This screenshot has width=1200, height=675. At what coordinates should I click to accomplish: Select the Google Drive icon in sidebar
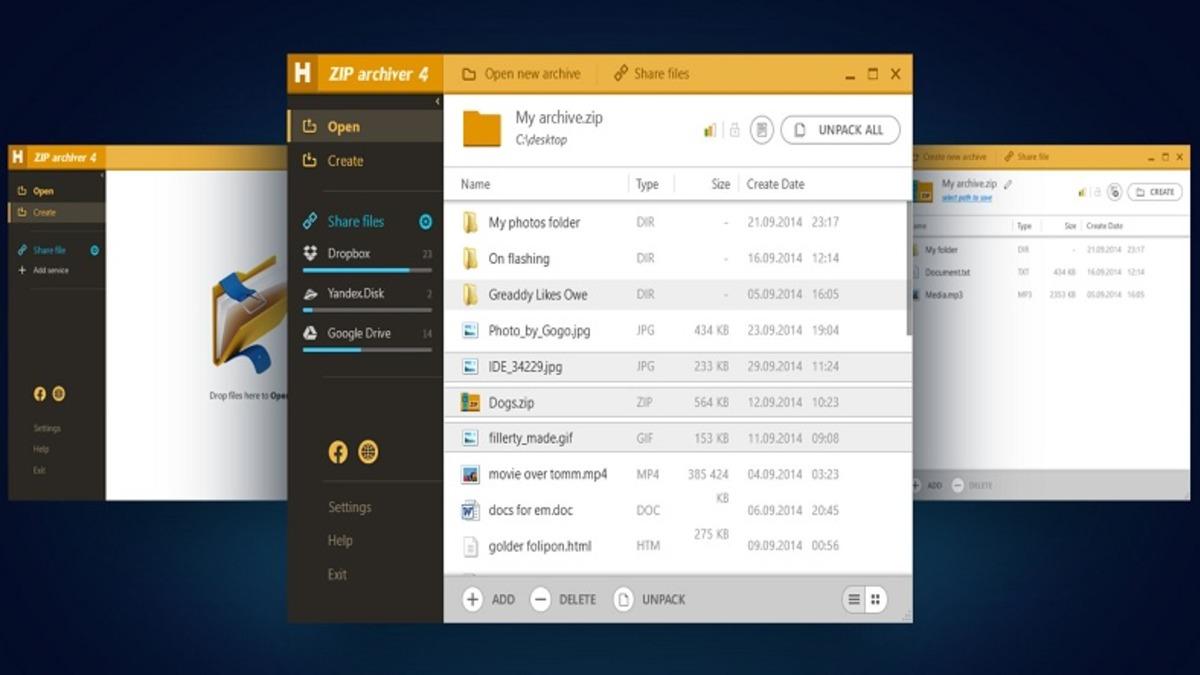(310, 334)
